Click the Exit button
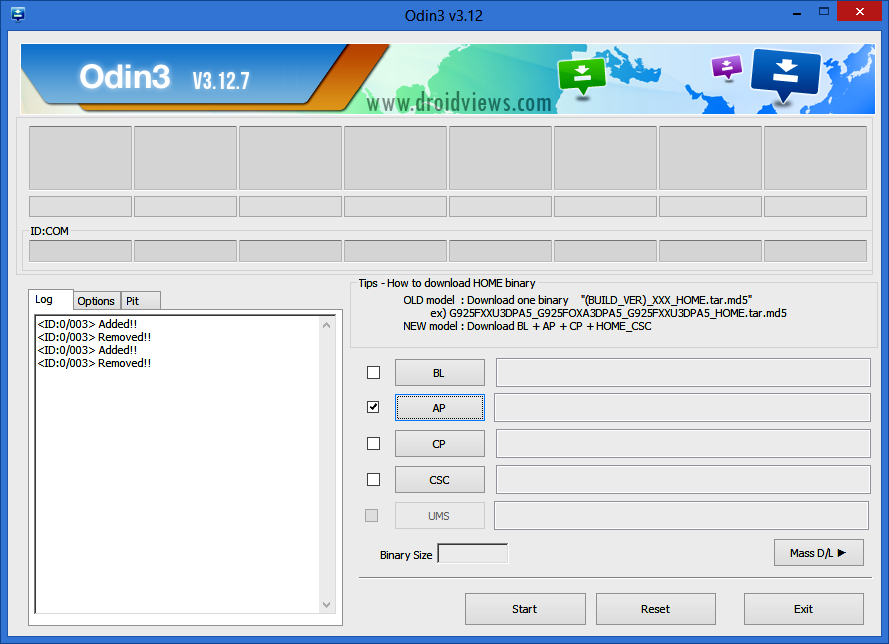 click(803, 609)
